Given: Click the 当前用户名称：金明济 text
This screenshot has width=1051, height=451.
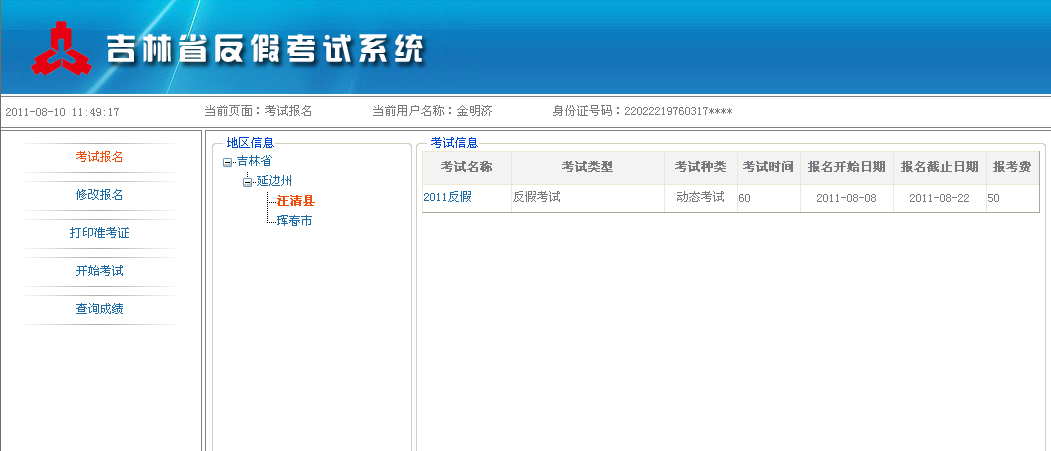Looking at the screenshot, I should 432,111.
